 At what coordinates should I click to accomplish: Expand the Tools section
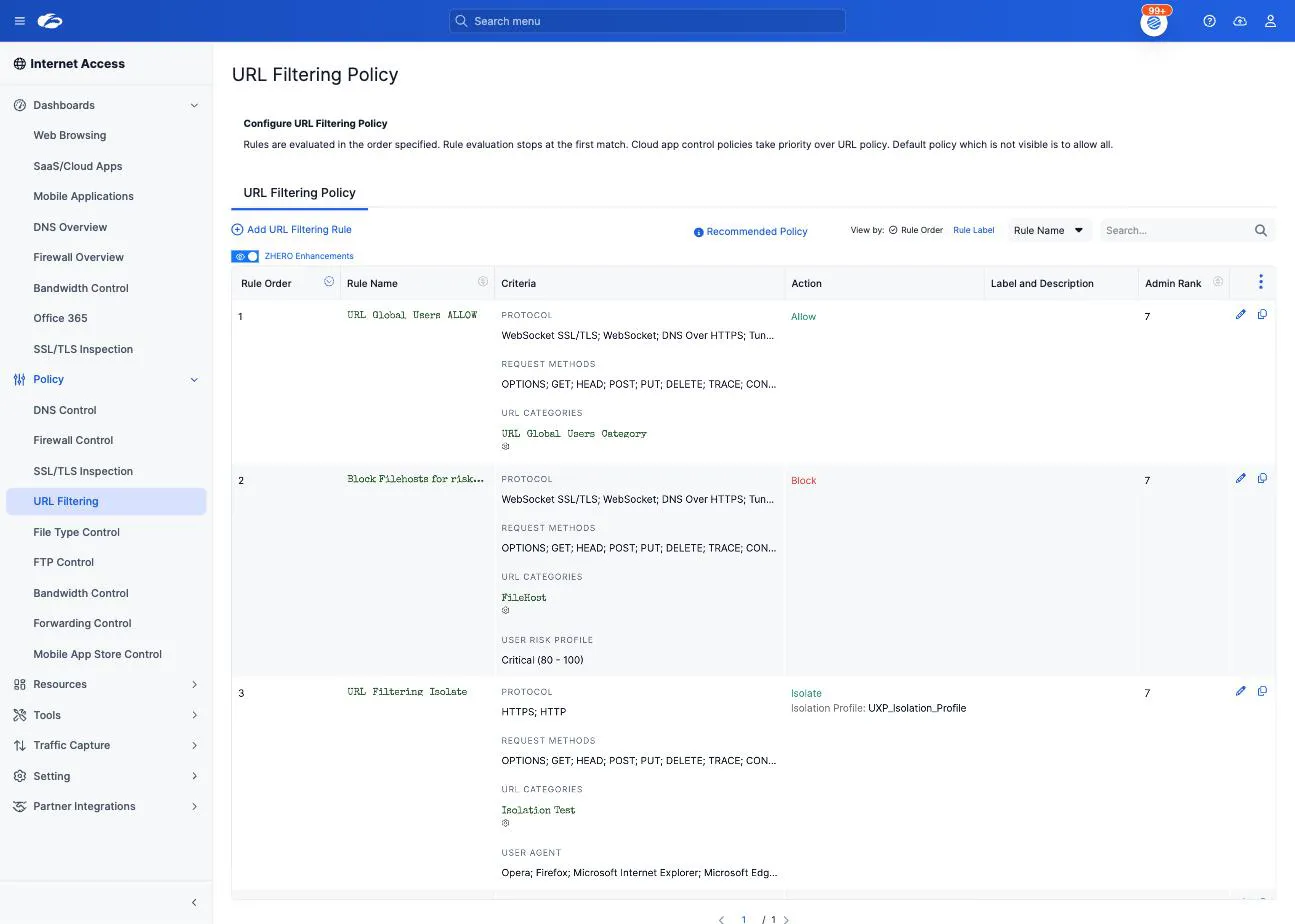click(194, 715)
